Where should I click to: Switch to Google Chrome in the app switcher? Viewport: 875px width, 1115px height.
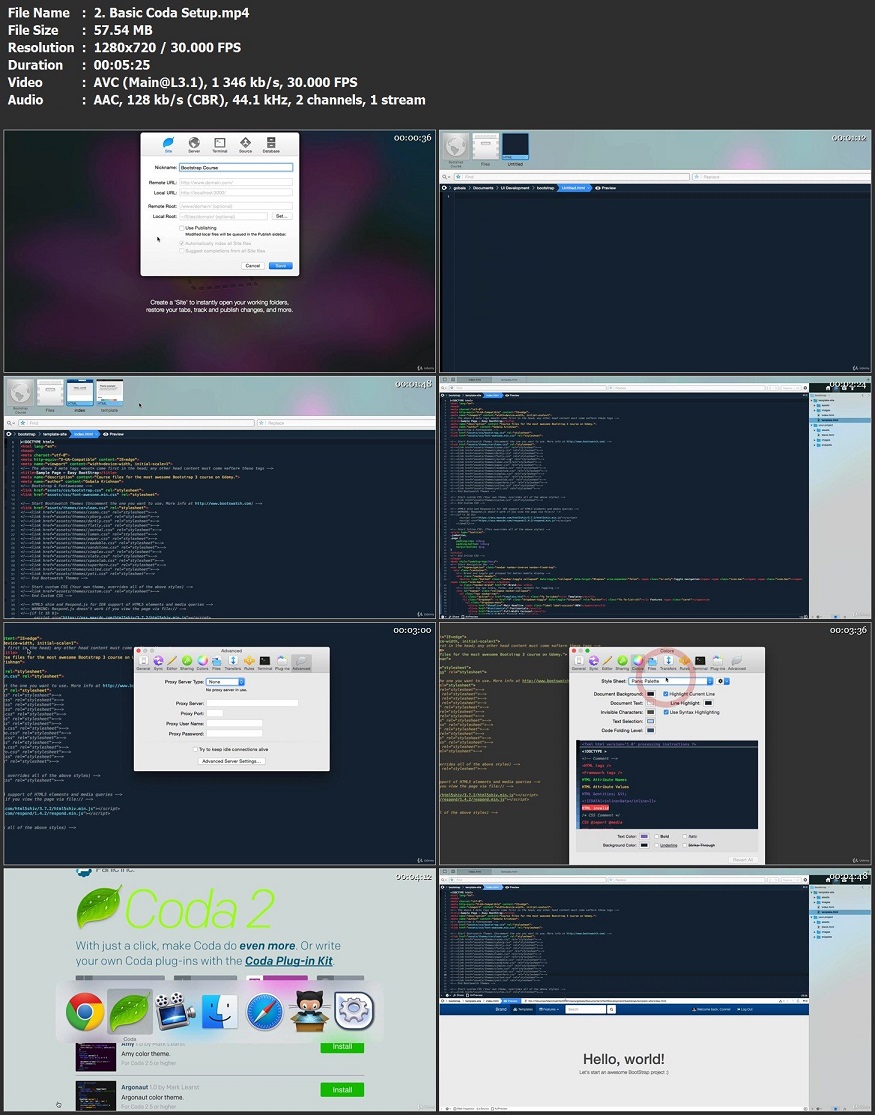tap(85, 1012)
